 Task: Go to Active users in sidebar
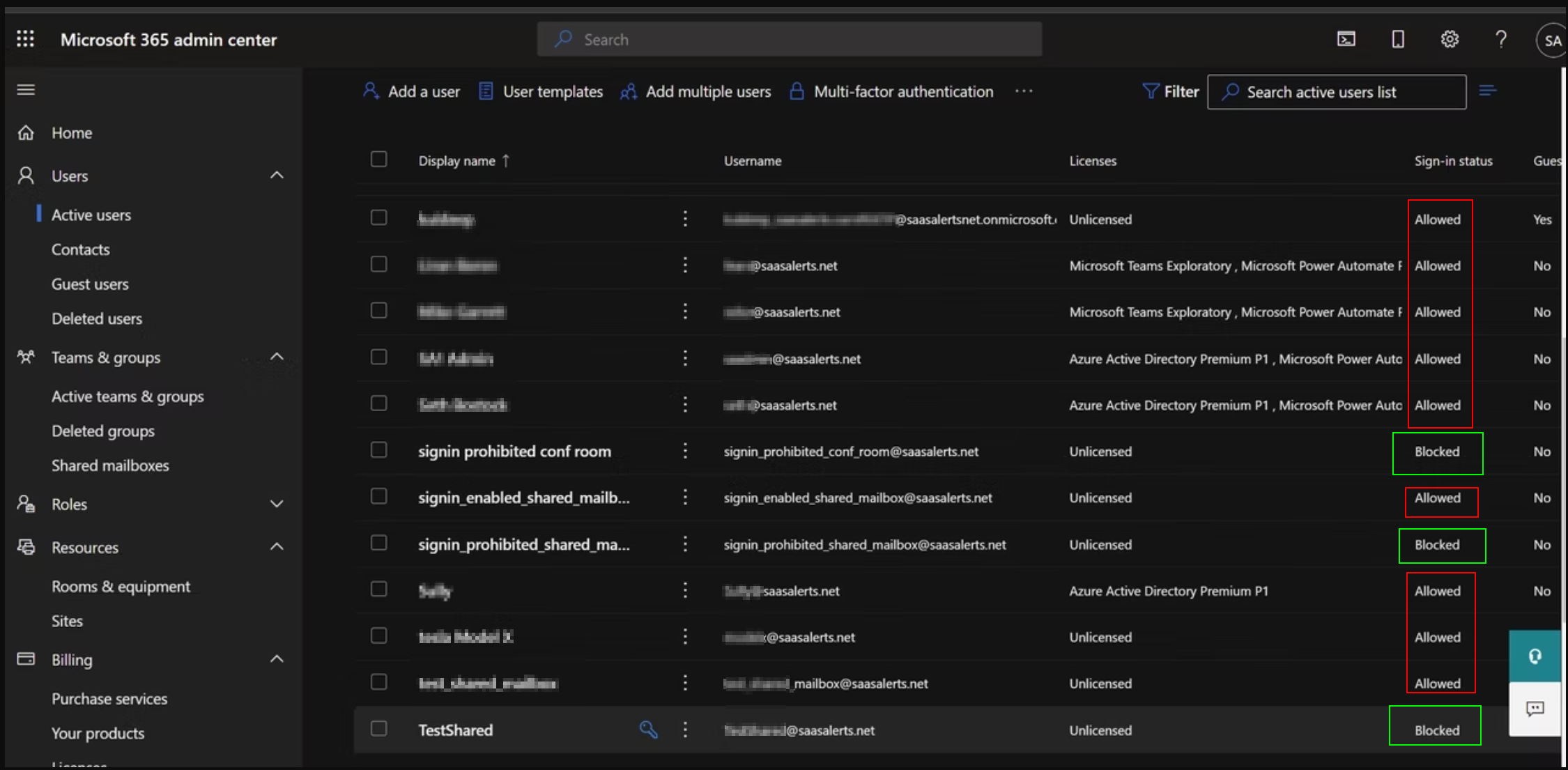[91, 215]
